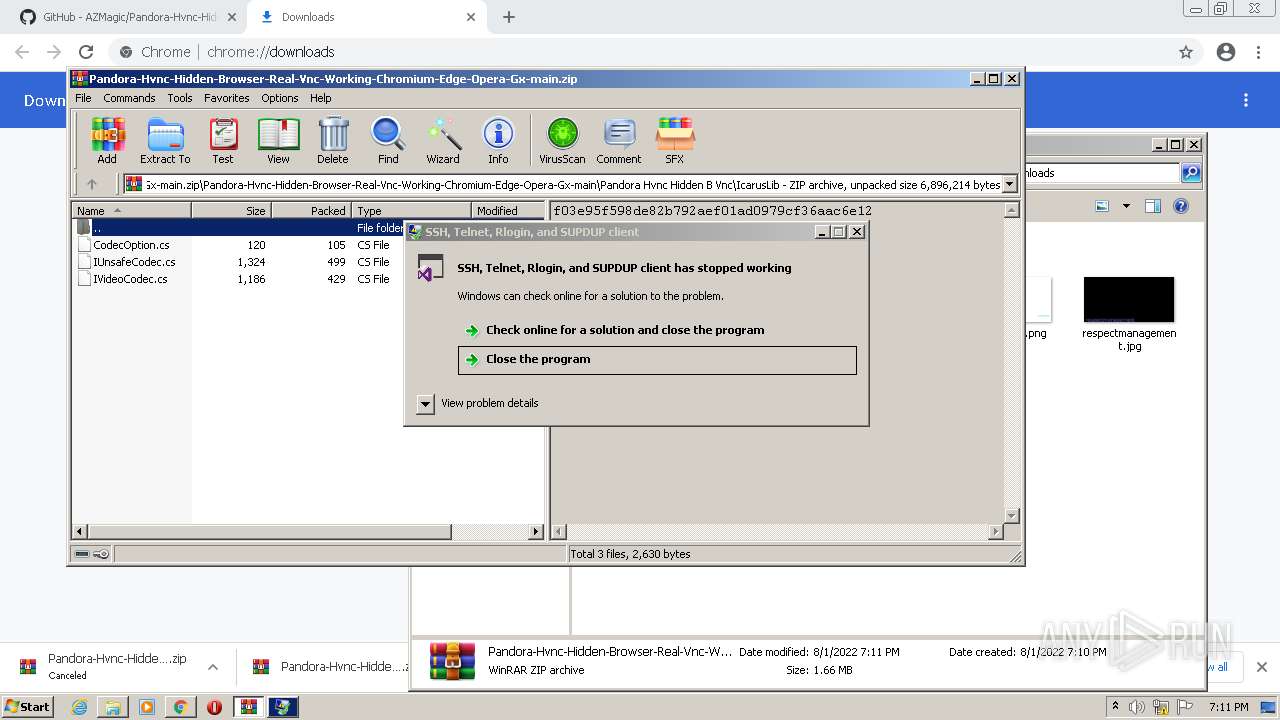Image resolution: width=1280 pixels, height=720 pixels.
Task: Click the SFX toolbar icon
Action: point(675,141)
